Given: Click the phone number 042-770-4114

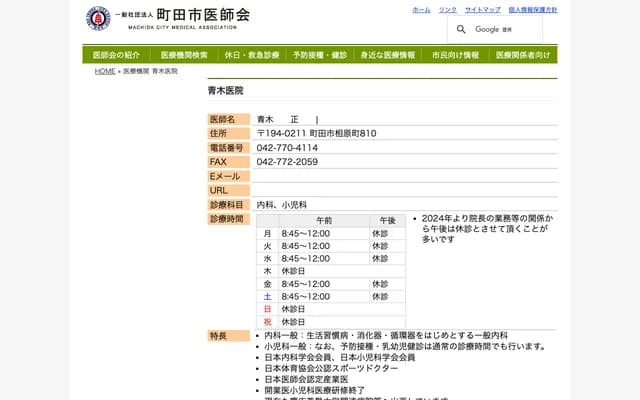Looking at the screenshot, I should pos(287,148).
